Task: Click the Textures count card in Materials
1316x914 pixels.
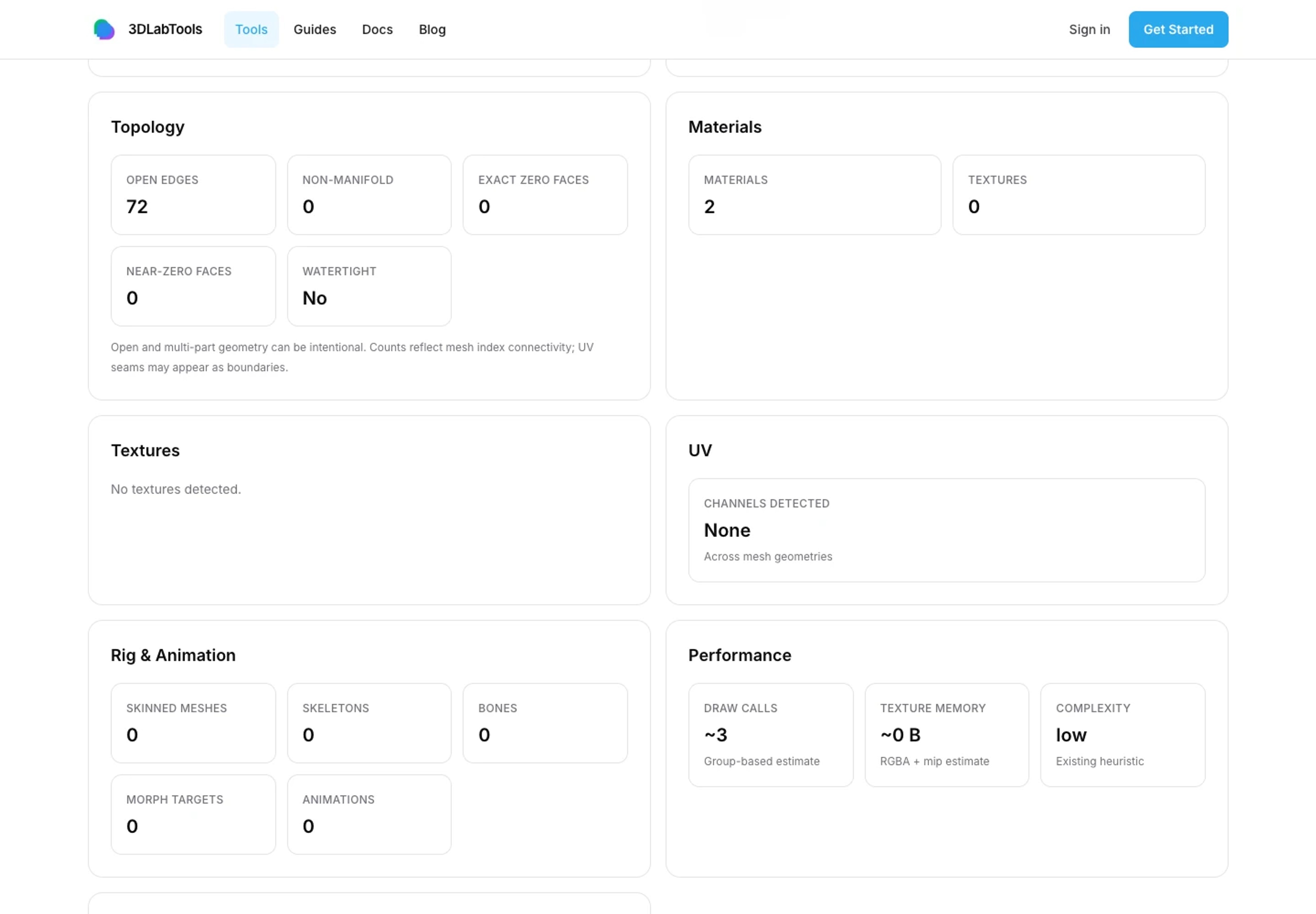Action: (1079, 195)
